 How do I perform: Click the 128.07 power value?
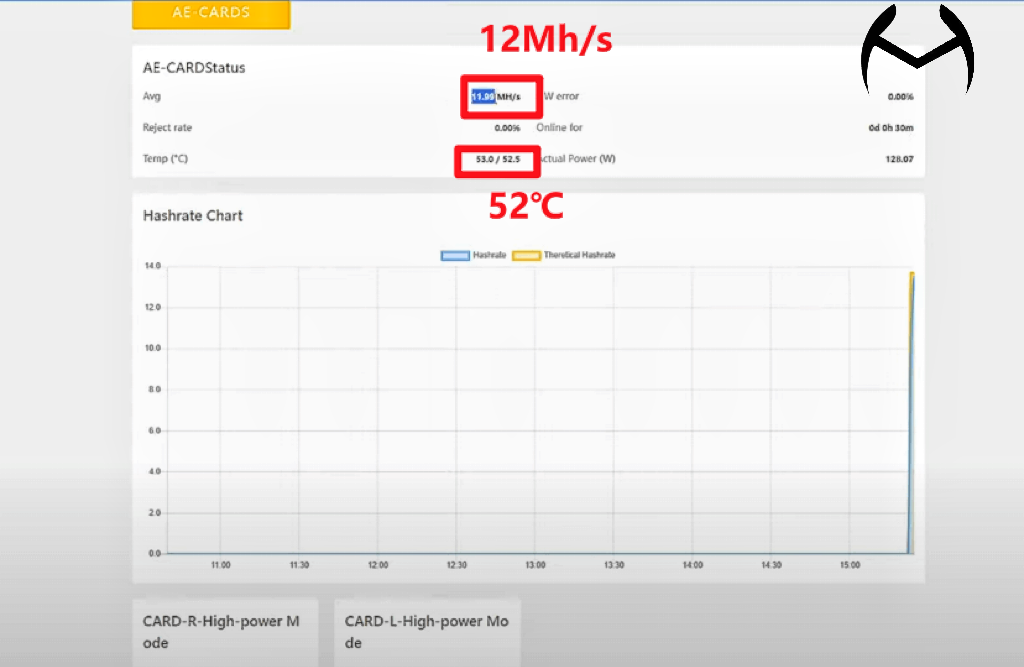pos(899,159)
